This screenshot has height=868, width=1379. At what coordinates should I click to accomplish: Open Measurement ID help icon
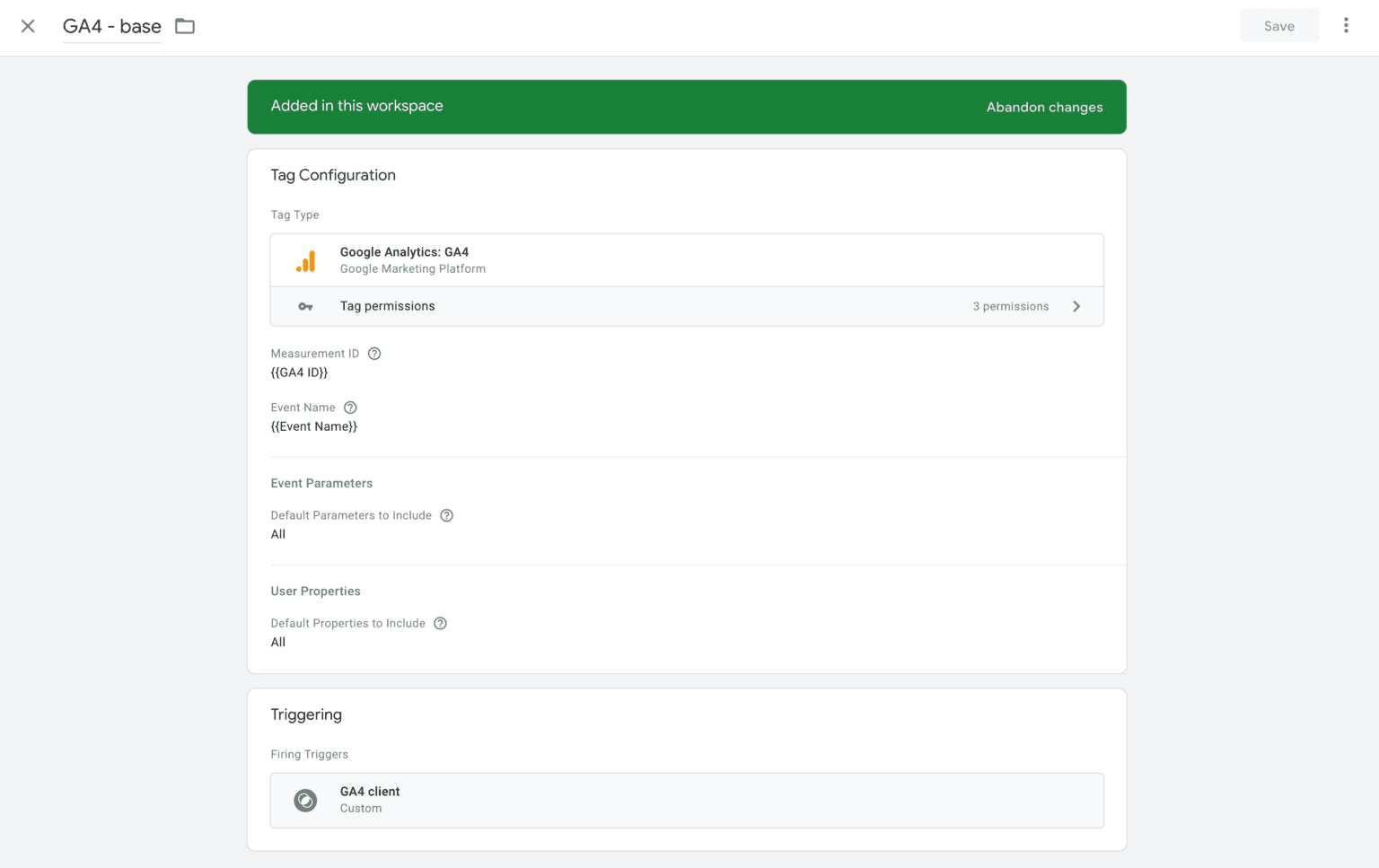[374, 354]
